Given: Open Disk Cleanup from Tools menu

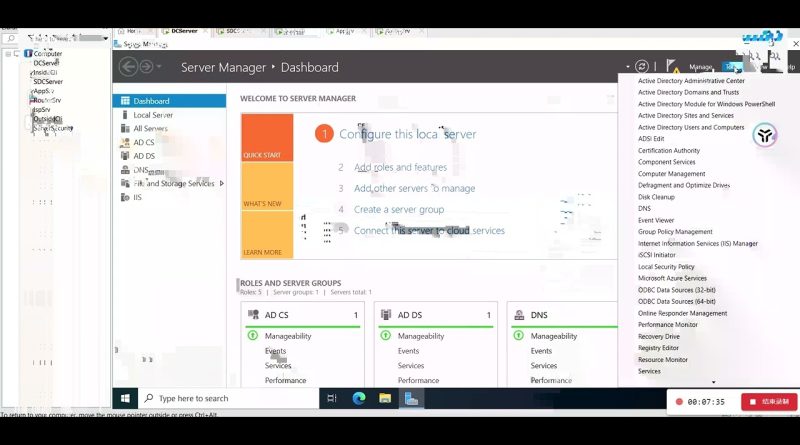Looking at the screenshot, I should pyautogui.click(x=656, y=197).
